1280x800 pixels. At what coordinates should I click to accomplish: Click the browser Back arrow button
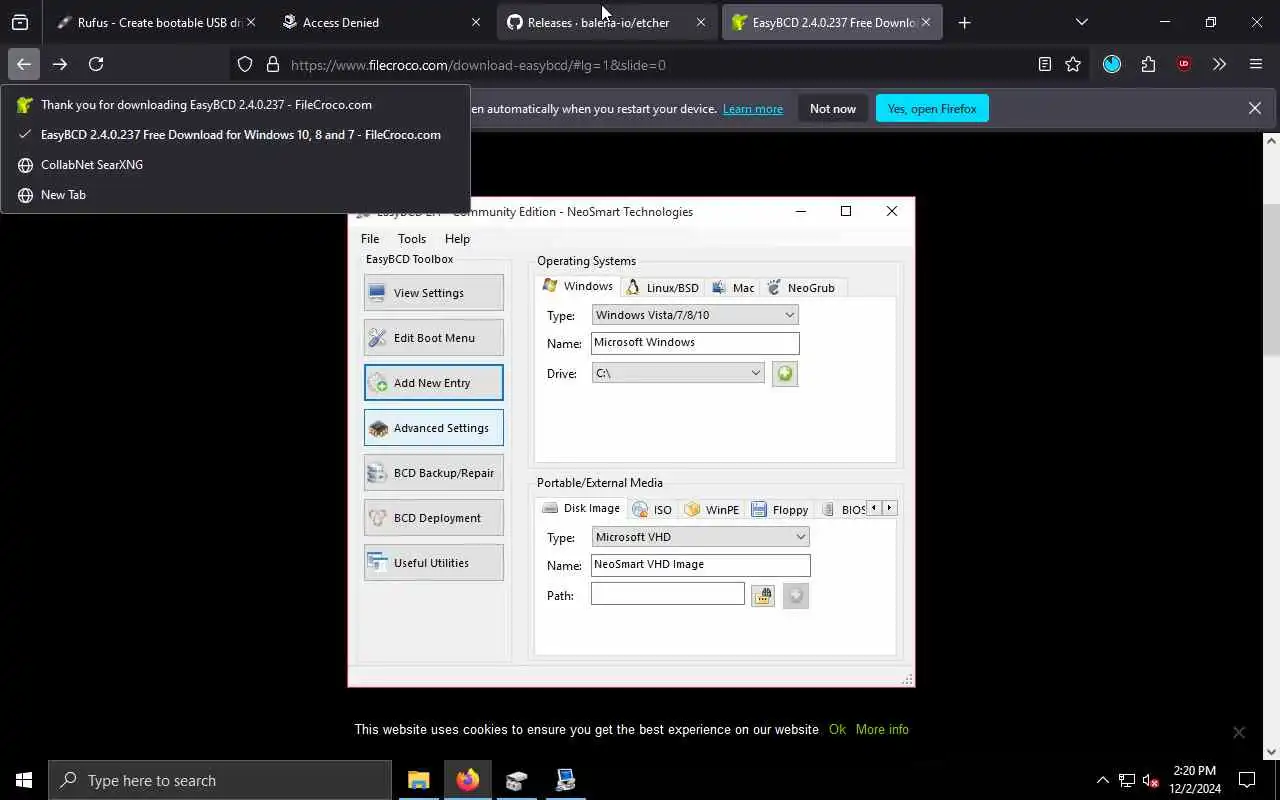[24, 64]
